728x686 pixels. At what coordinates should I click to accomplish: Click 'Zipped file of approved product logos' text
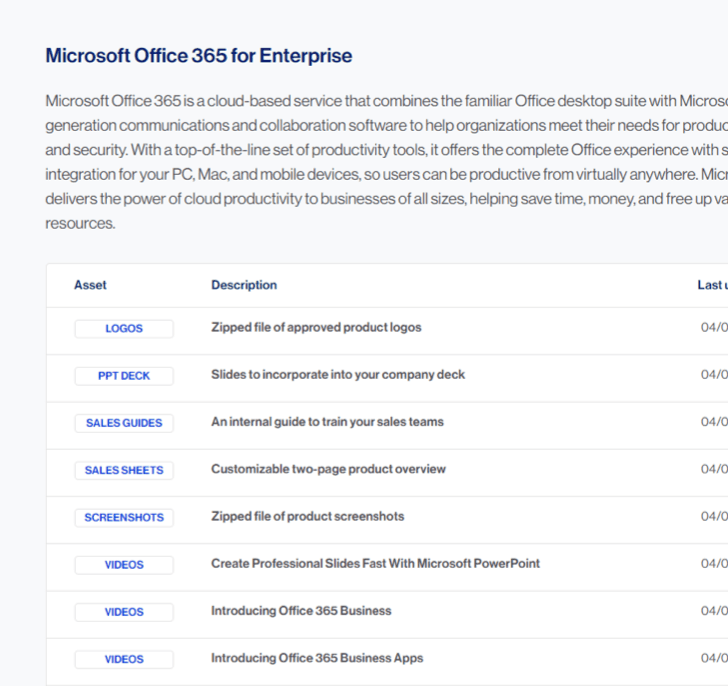(x=316, y=328)
